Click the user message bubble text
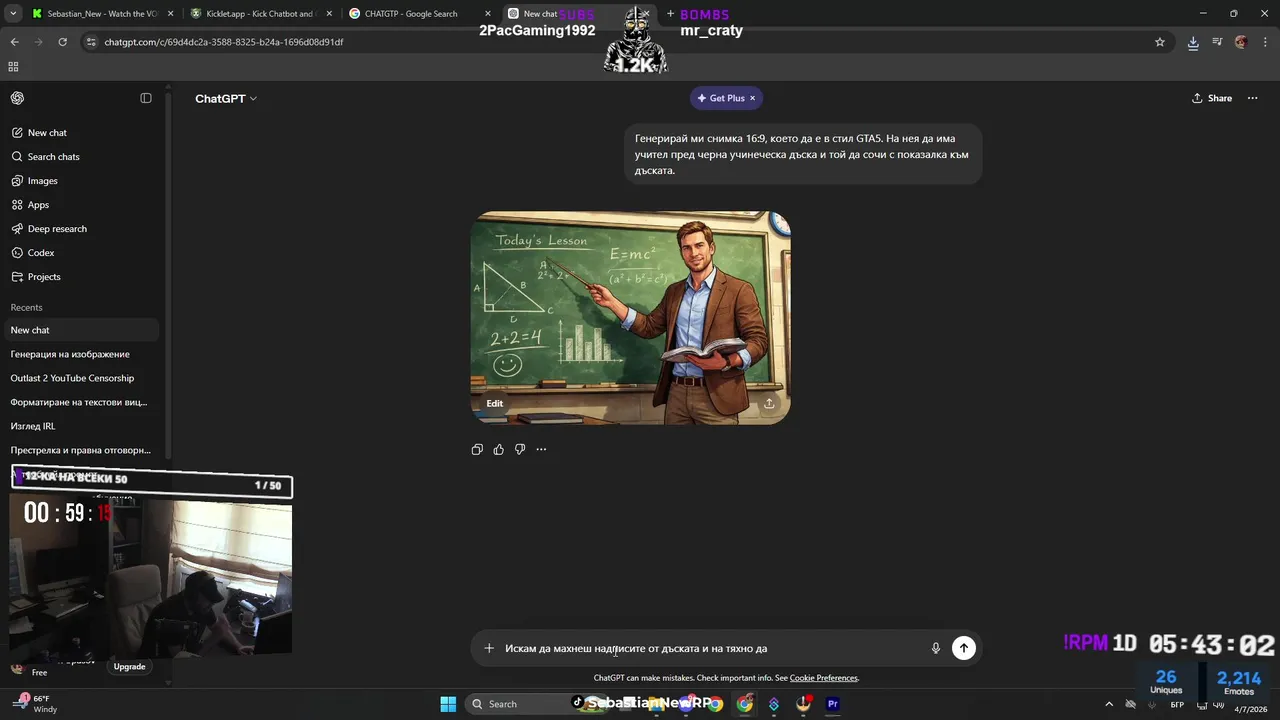This screenshot has height=720, width=1280. (x=802, y=154)
